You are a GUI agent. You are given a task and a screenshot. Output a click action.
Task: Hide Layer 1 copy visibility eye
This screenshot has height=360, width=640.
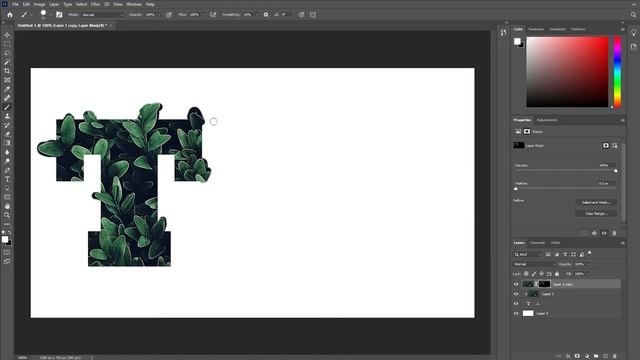[516, 284]
